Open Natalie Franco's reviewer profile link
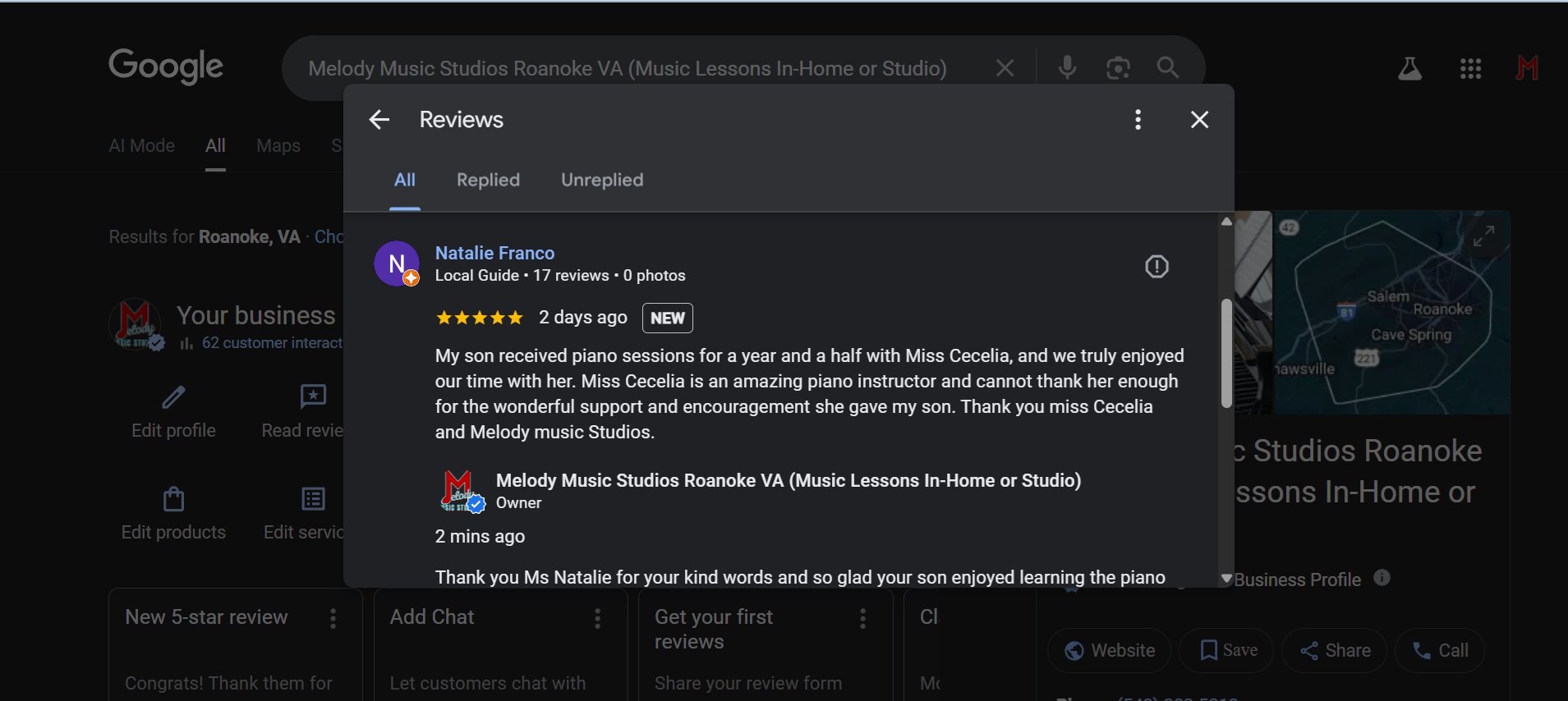Viewport: 1568px width, 701px height. pyautogui.click(x=494, y=253)
